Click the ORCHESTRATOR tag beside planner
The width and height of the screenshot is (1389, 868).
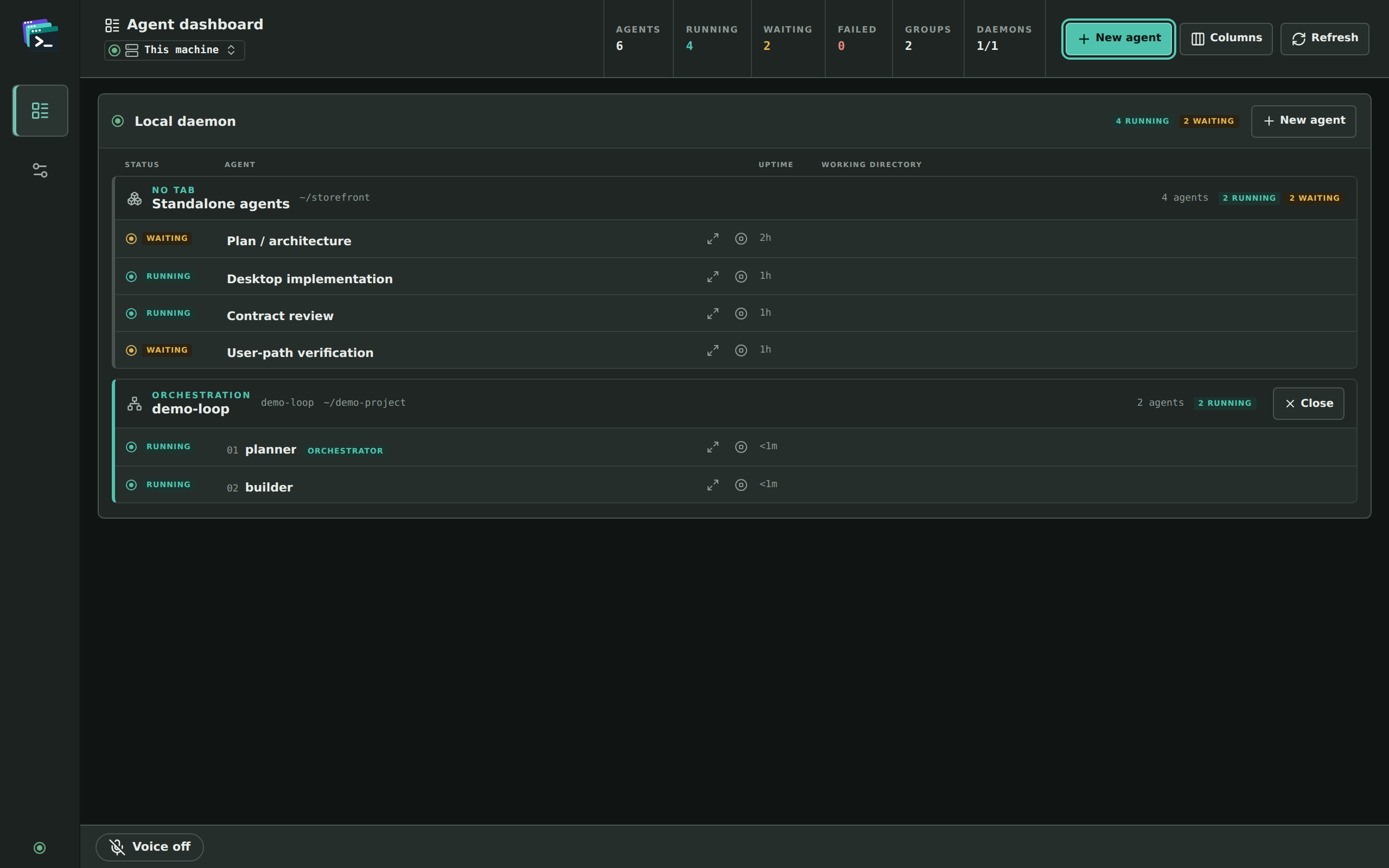tap(345, 451)
